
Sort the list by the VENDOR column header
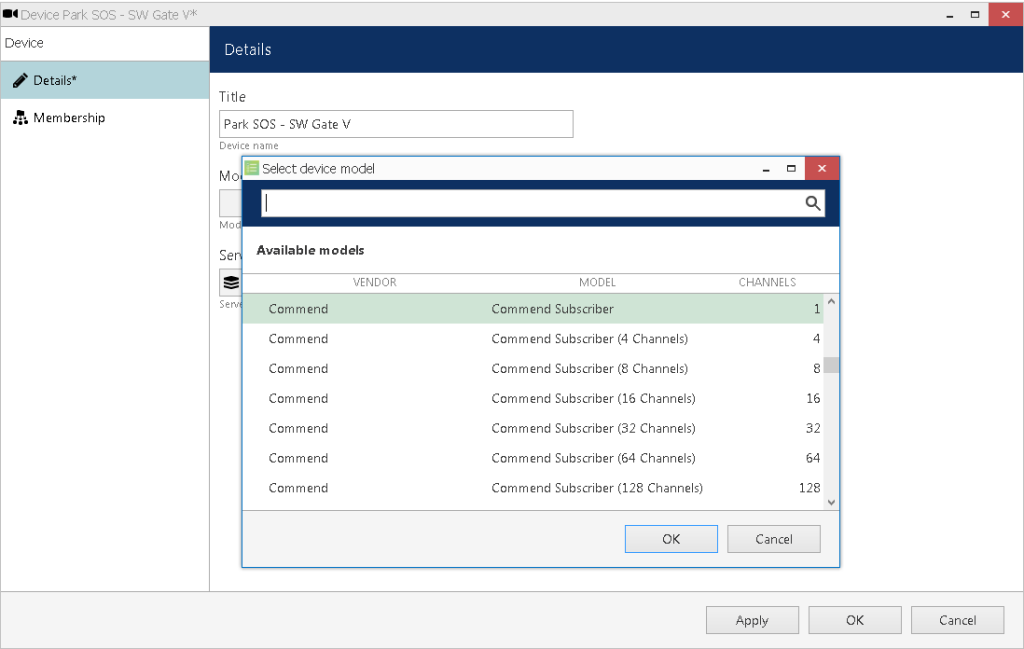[374, 282]
